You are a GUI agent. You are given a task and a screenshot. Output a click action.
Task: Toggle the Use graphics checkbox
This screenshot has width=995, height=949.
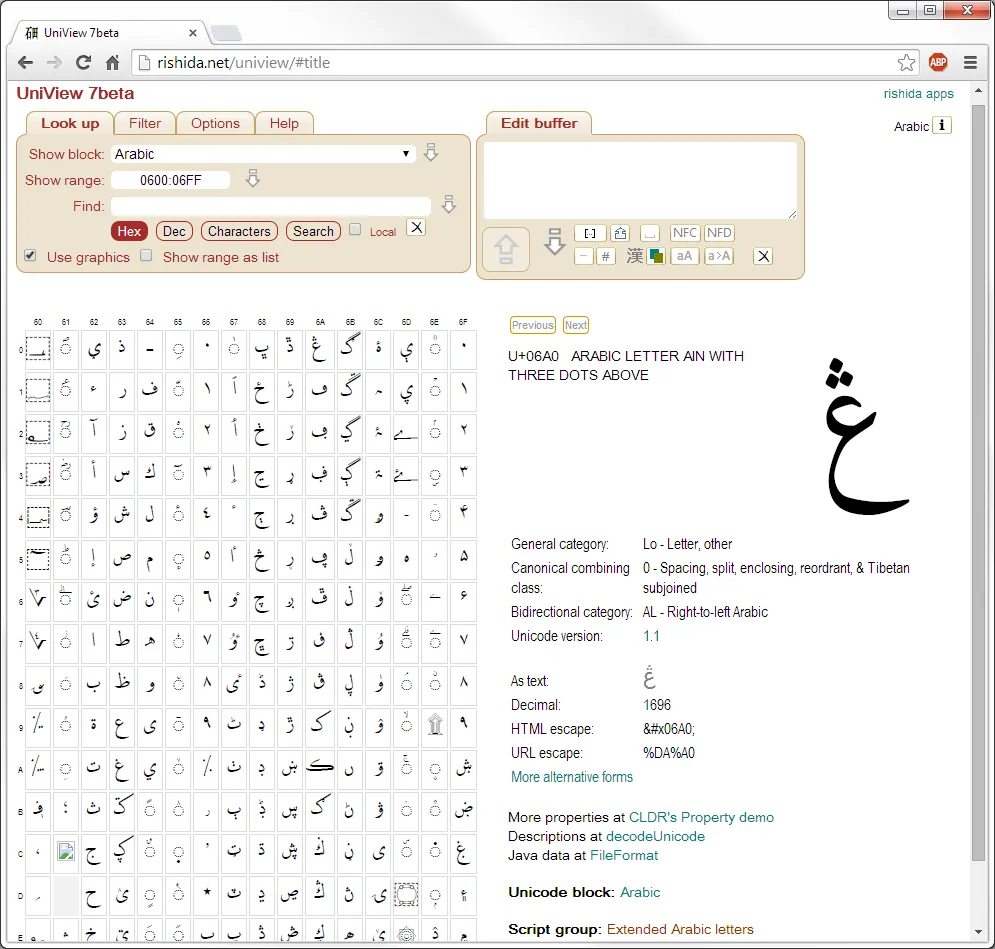click(30, 255)
